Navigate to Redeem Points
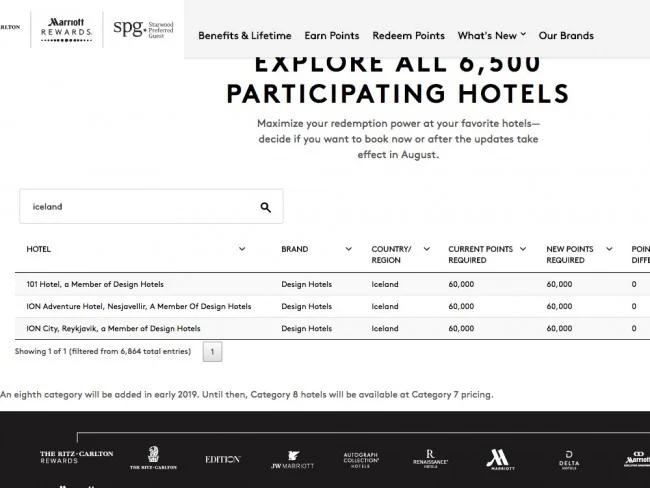Viewport: 650px width, 488px height. [408, 35]
